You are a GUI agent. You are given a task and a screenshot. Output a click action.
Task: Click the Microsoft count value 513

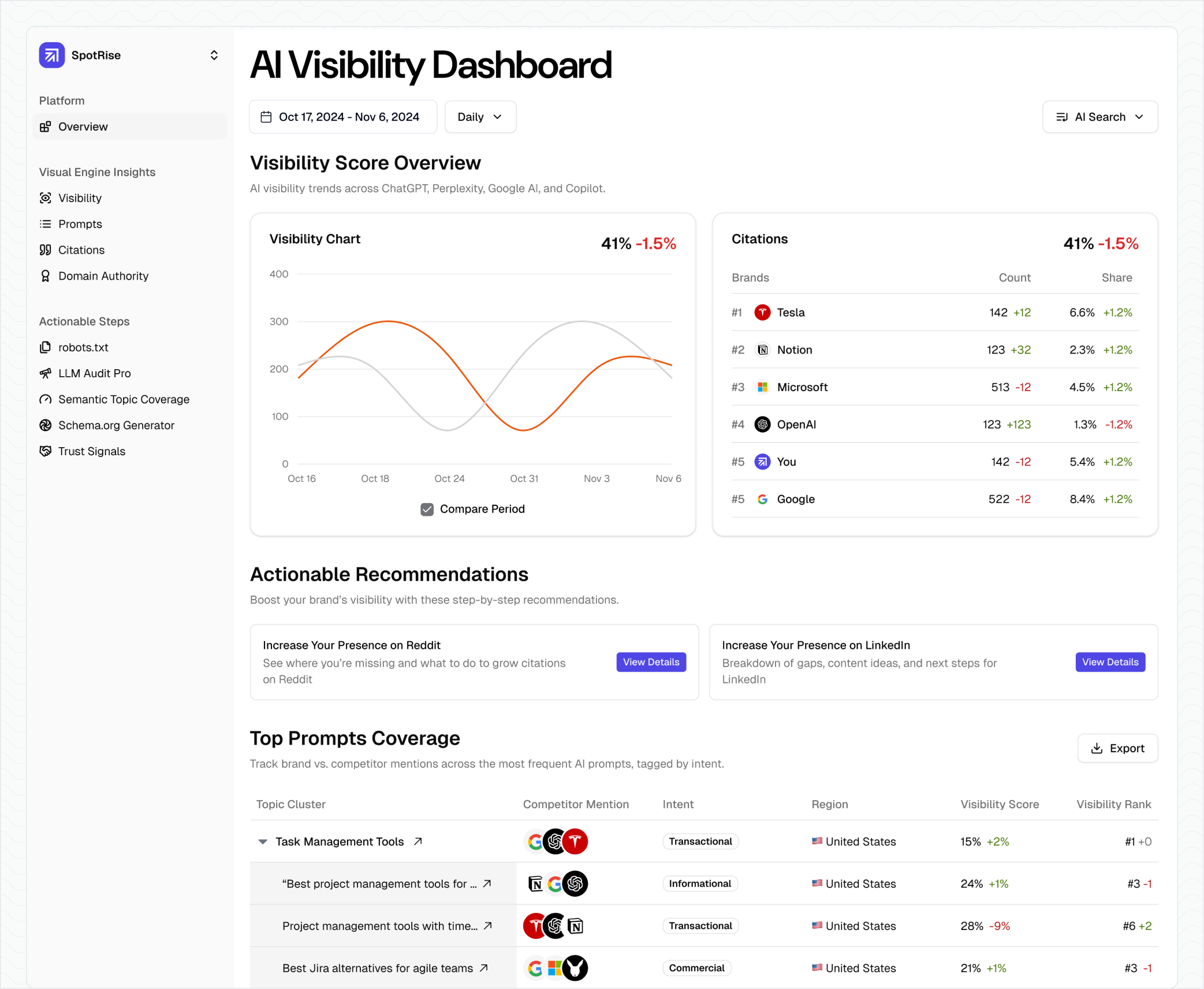click(1000, 387)
